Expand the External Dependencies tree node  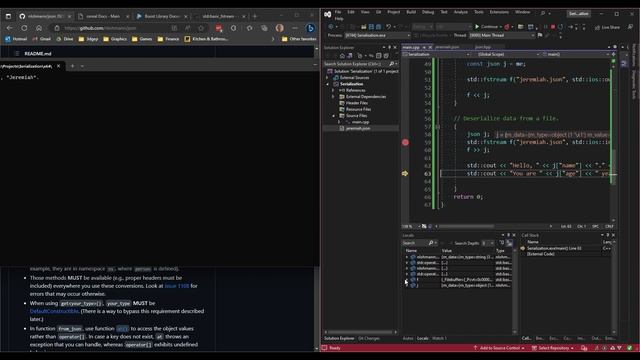click(333, 97)
